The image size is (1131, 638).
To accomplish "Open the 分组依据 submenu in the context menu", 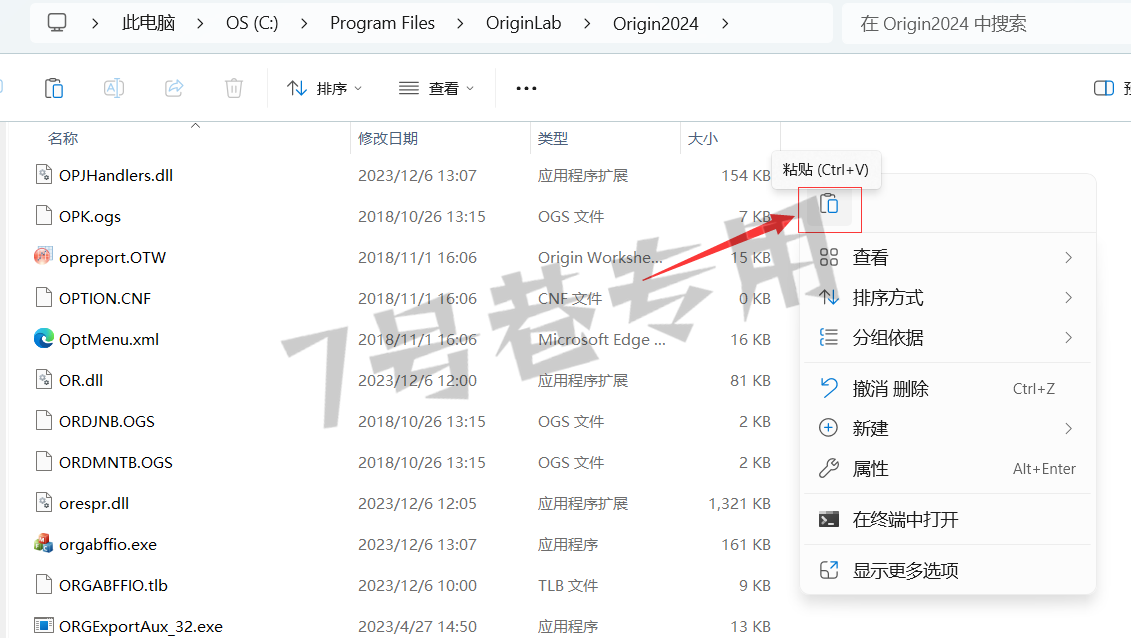I will pyautogui.click(x=948, y=337).
